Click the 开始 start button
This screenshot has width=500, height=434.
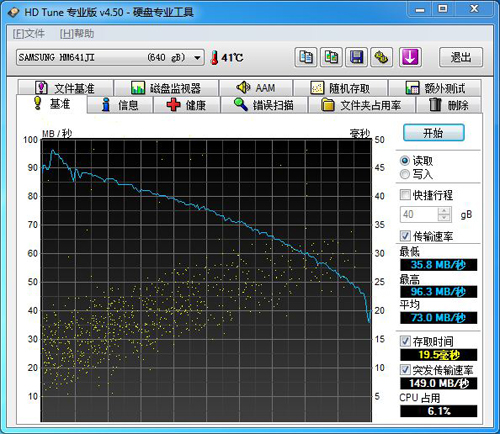click(x=434, y=133)
